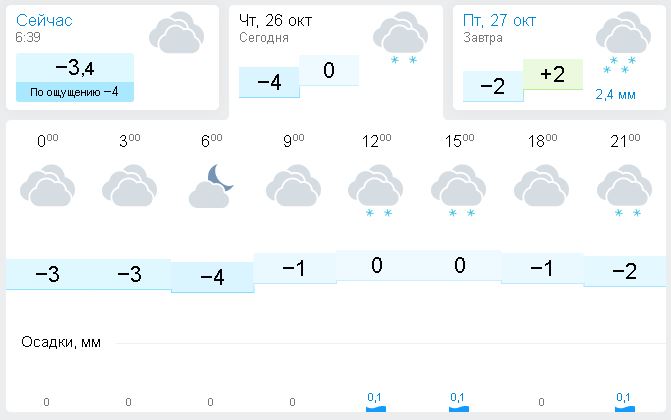Click the precipitation bar at 12:00
This screenshot has height=420, width=671.
coord(376,407)
